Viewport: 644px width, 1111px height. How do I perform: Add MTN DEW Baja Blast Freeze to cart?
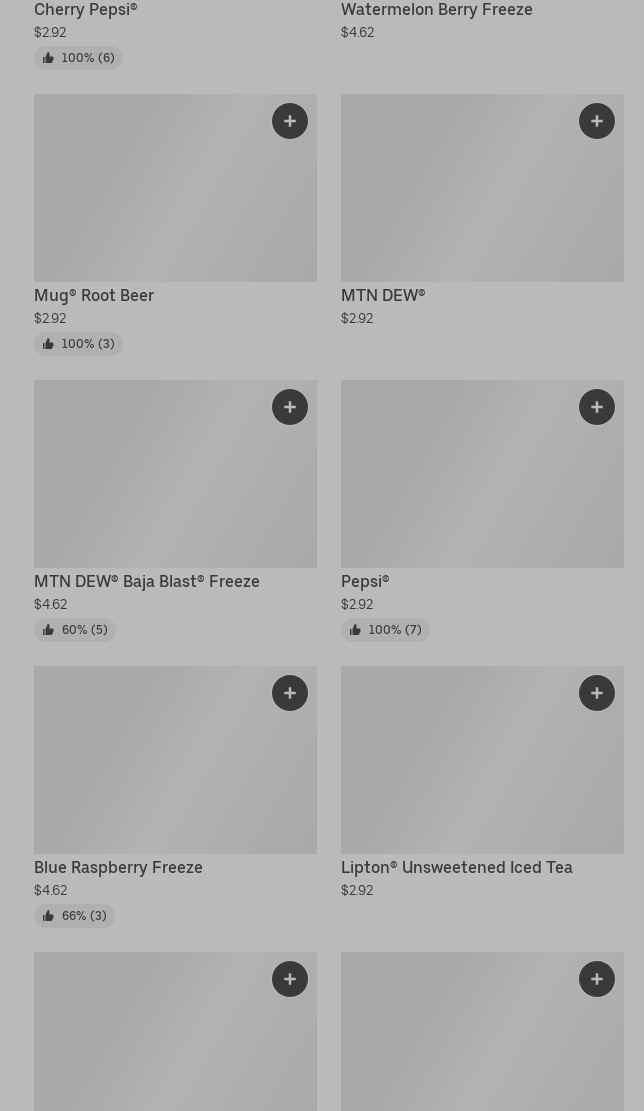pyautogui.click(x=290, y=407)
